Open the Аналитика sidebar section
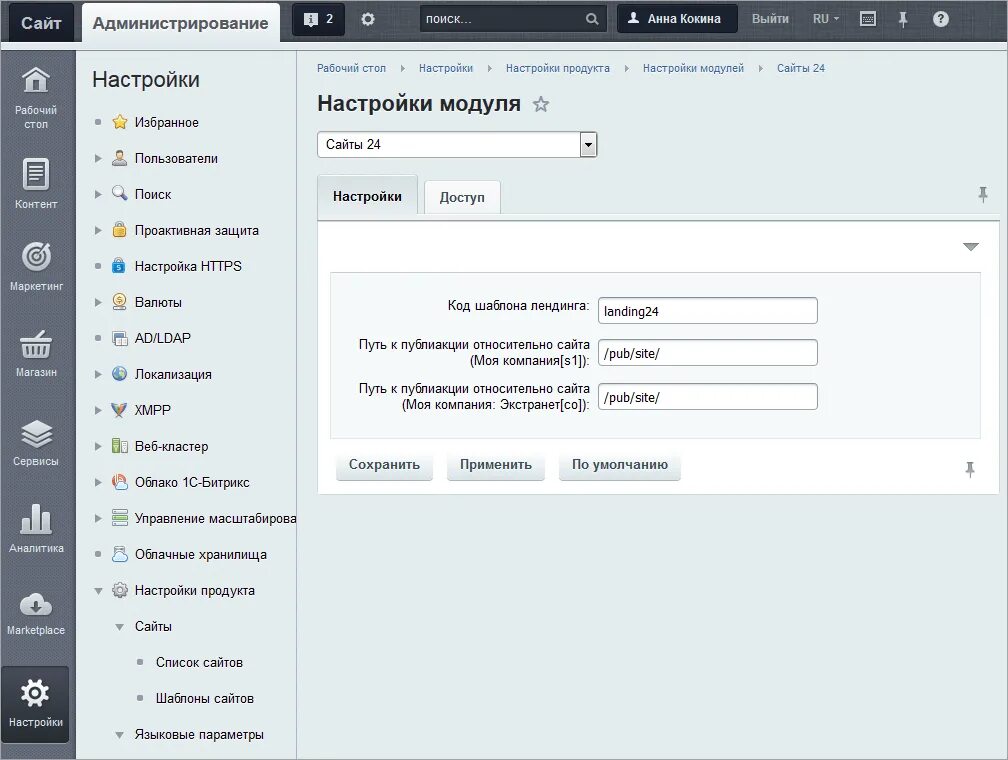The height and width of the screenshot is (760, 1008). pyautogui.click(x=36, y=529)
